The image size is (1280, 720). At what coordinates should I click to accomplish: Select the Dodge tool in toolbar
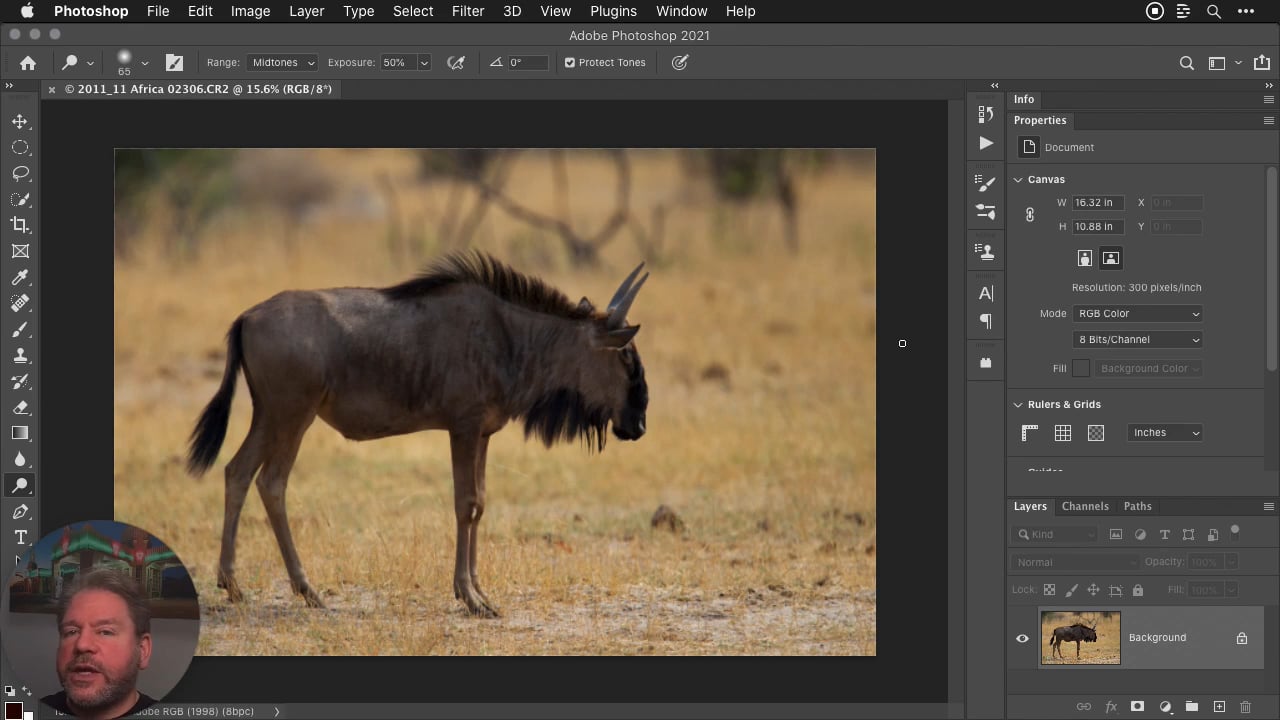point(20,485)
